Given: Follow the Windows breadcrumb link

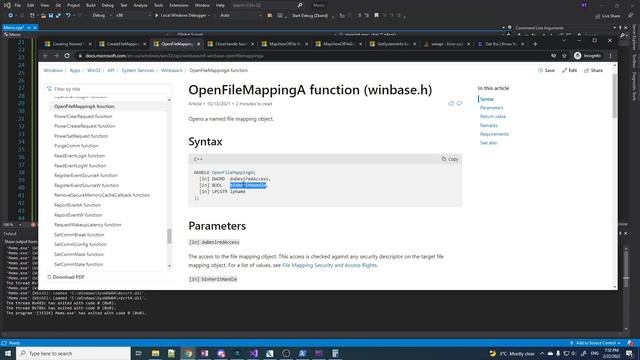Looking at the screenshot, I should (53, 70).
